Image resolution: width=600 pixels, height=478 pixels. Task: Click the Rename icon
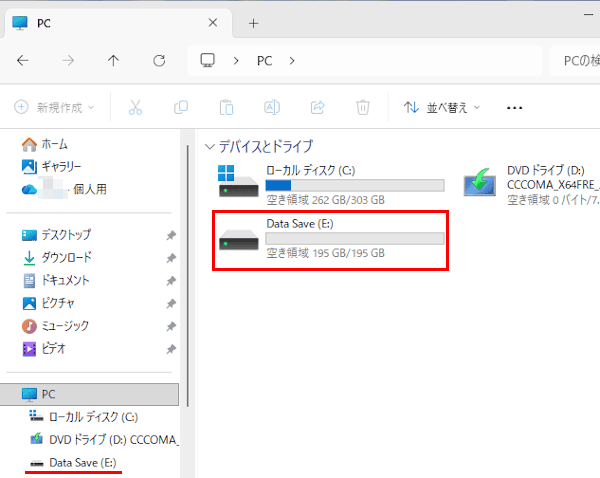tap(272, 108)
